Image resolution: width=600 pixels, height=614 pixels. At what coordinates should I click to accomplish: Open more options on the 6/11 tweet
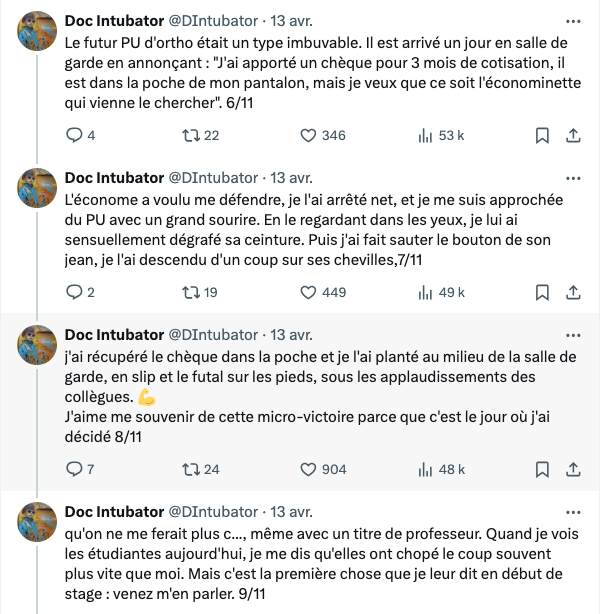pos(573,20)
